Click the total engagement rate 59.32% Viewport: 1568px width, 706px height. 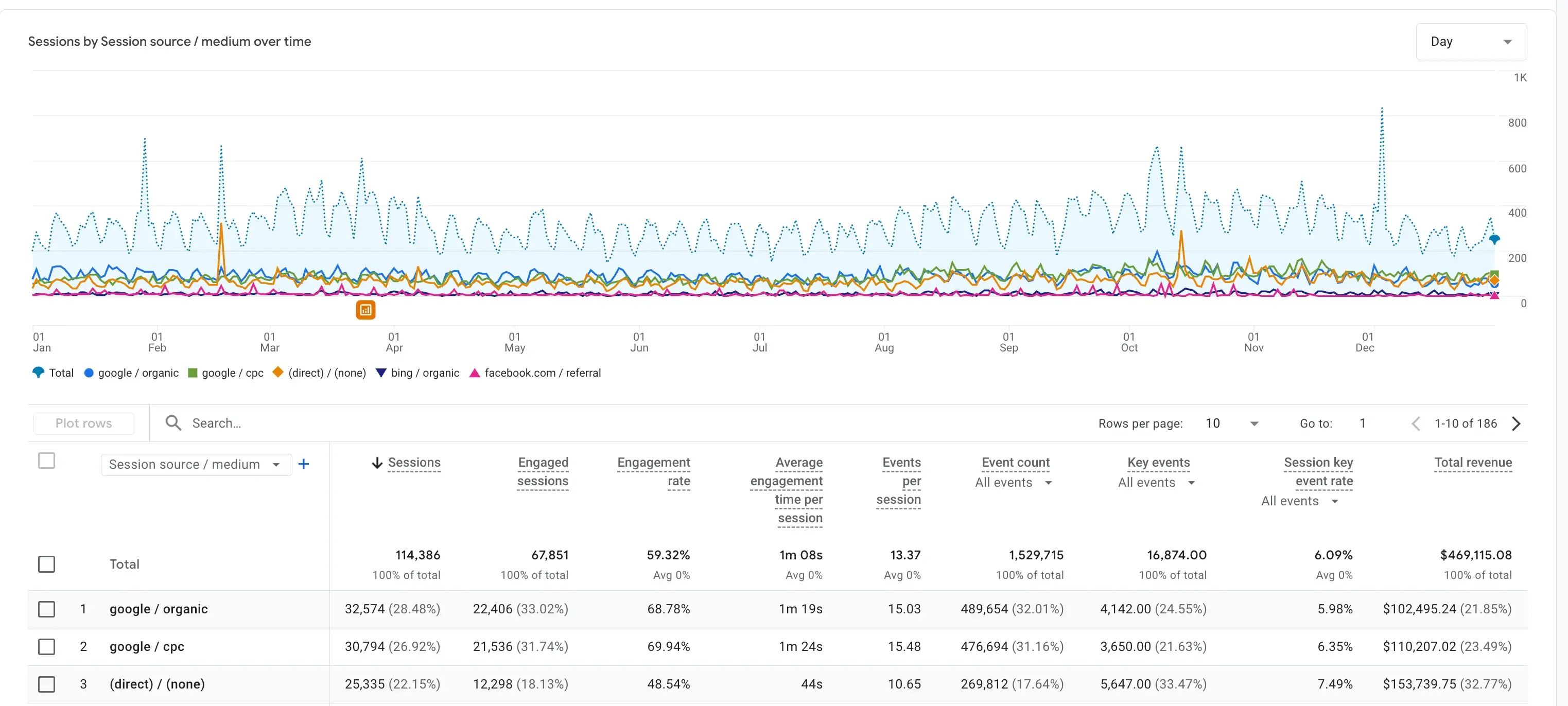pos(668,555)
